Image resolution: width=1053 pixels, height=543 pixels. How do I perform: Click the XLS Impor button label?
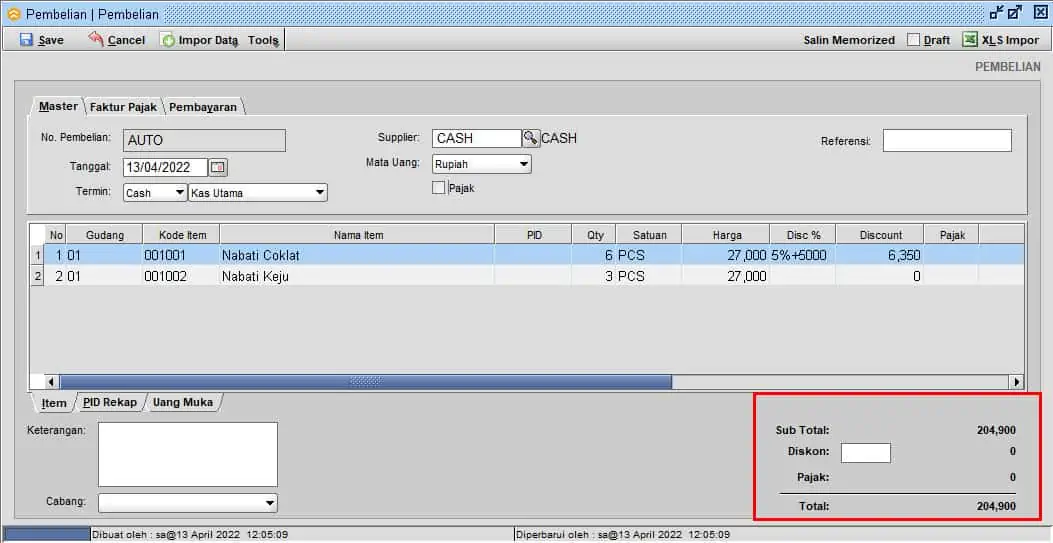click(x=1010, y=40)
